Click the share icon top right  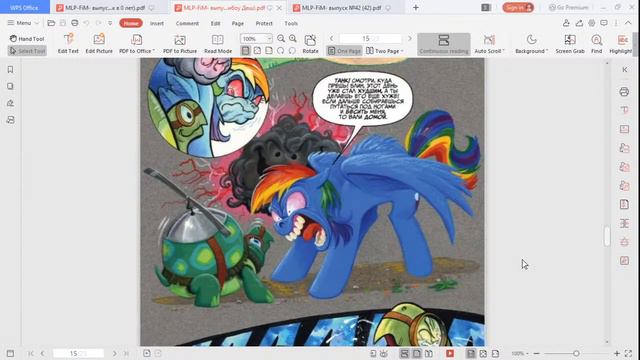click(x=579, y=23)
